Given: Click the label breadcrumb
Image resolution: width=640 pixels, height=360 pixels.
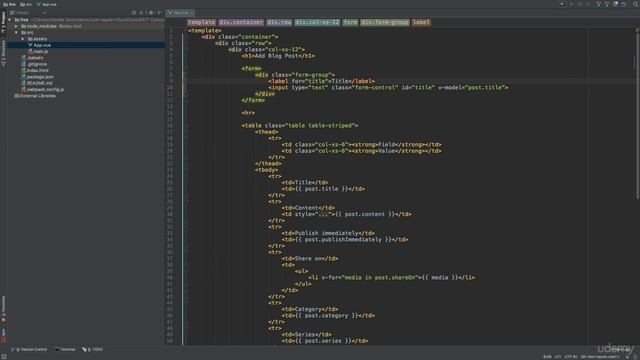Looking at the screenshot, I should tap(421, 22).
